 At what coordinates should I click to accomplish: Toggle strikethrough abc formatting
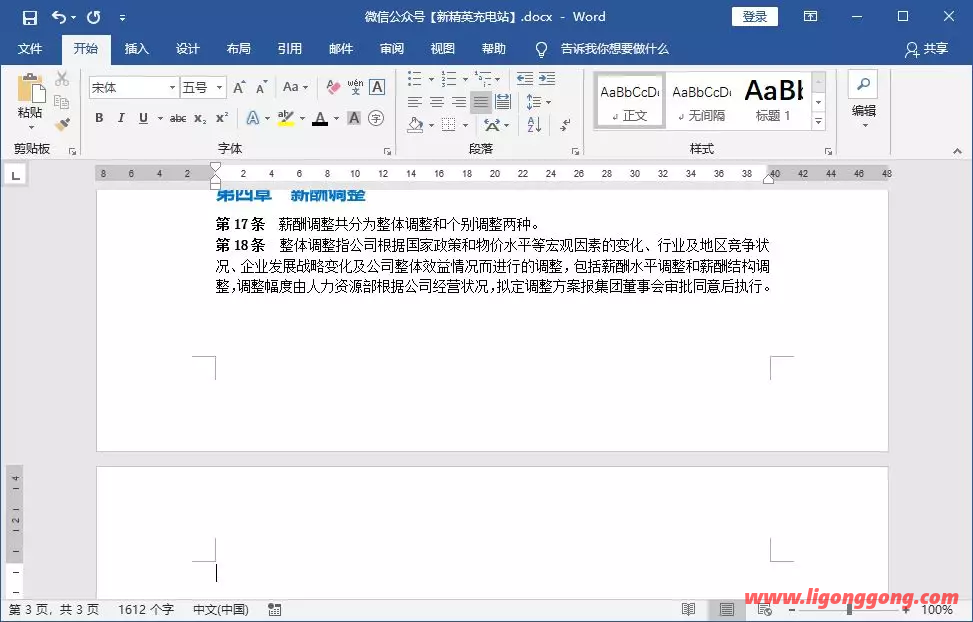[x=177, y=118]
